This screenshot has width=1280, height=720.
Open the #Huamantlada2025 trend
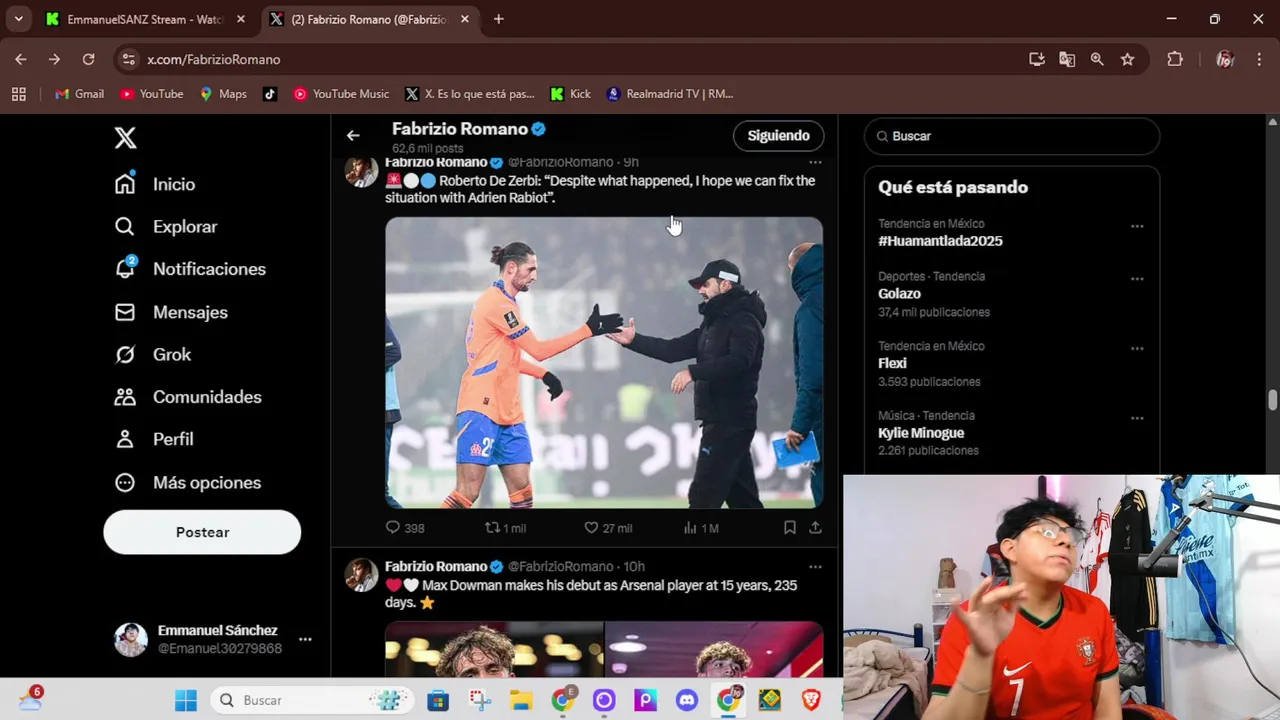[940, 241]
